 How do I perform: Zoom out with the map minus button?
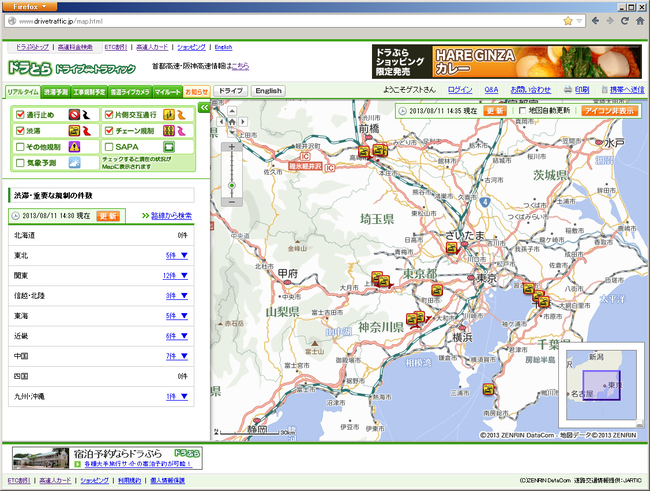click(x=232, y=202)
